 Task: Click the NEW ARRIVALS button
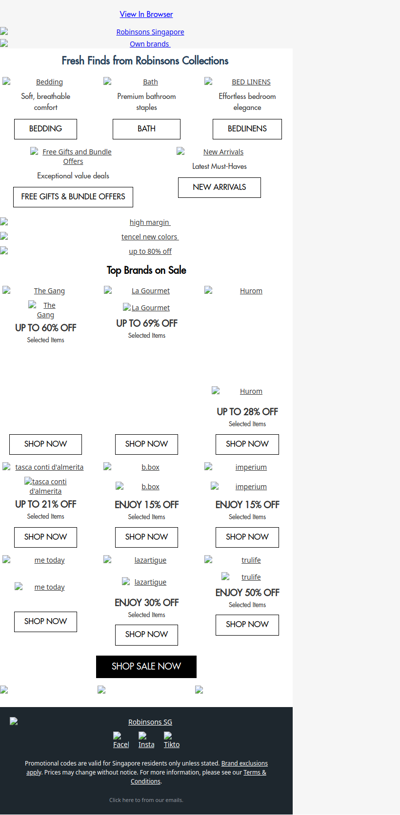tap(219, 188)
